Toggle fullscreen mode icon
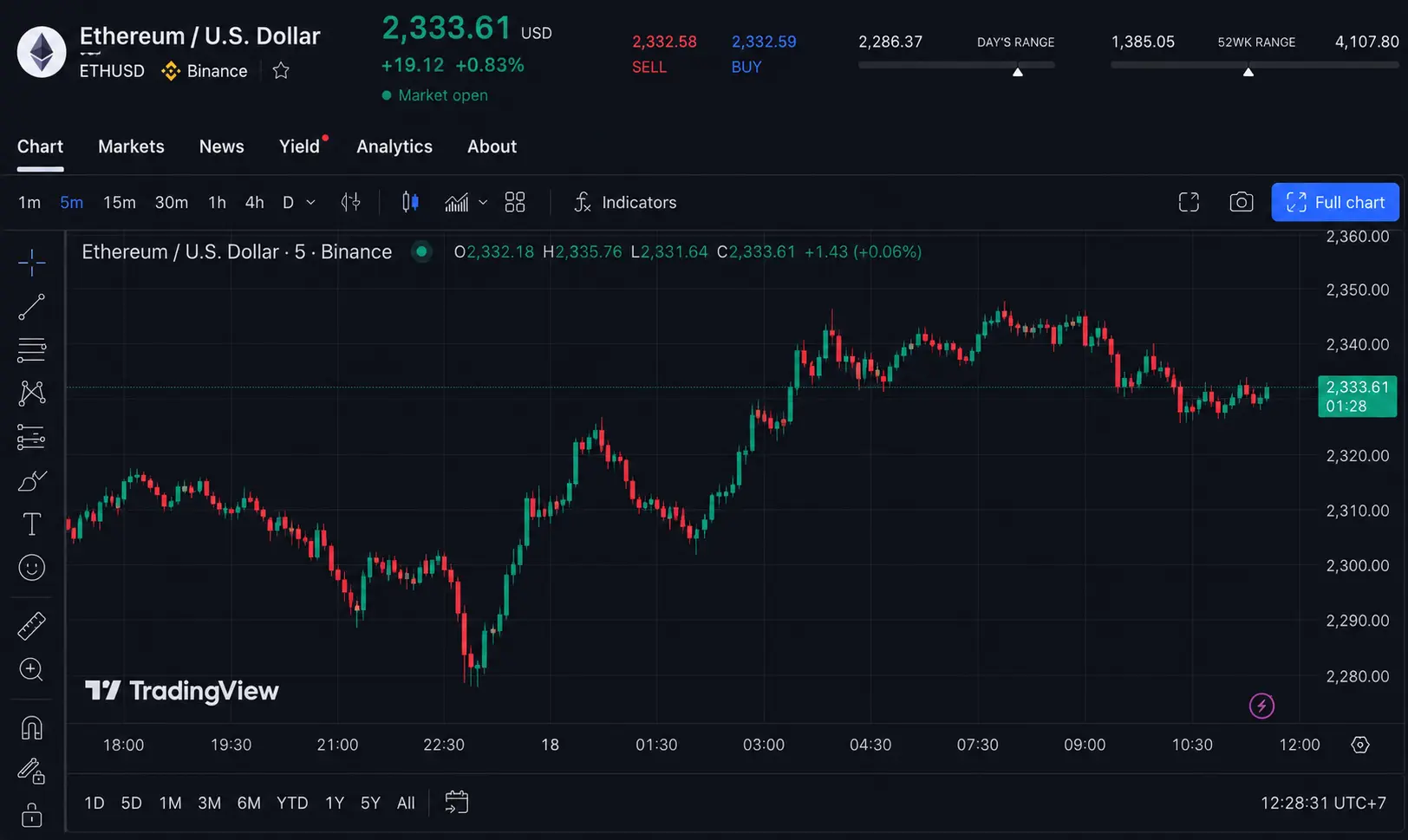 point(1189,202)
